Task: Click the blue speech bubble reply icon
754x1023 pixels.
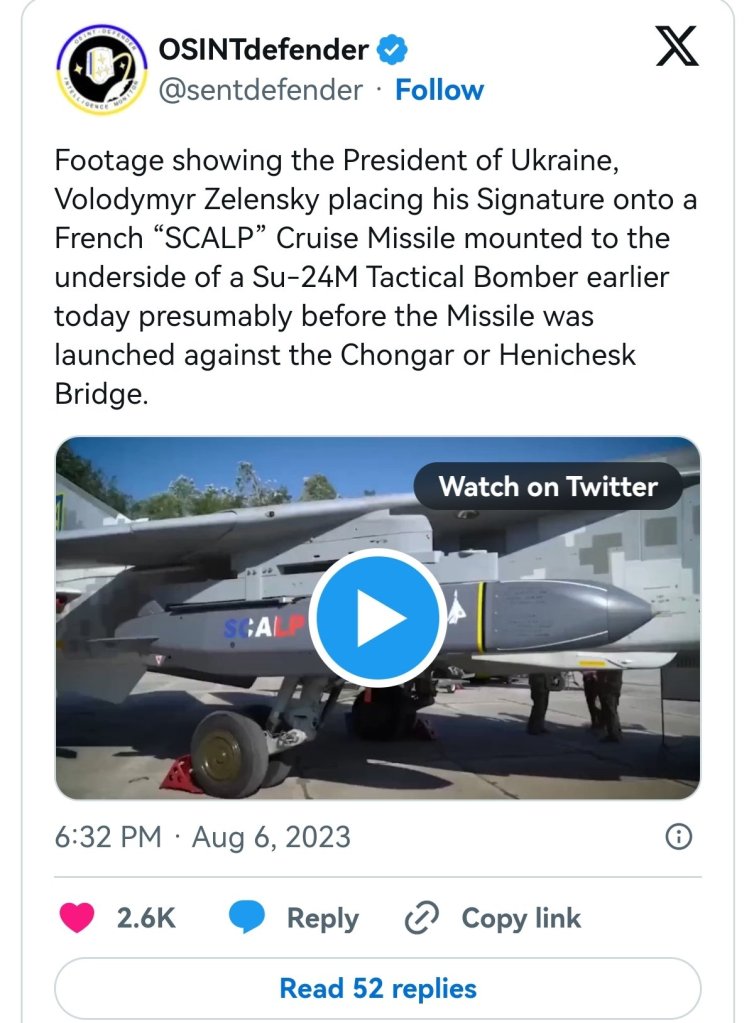Action: pyautogui.click(x=247, y=918)
